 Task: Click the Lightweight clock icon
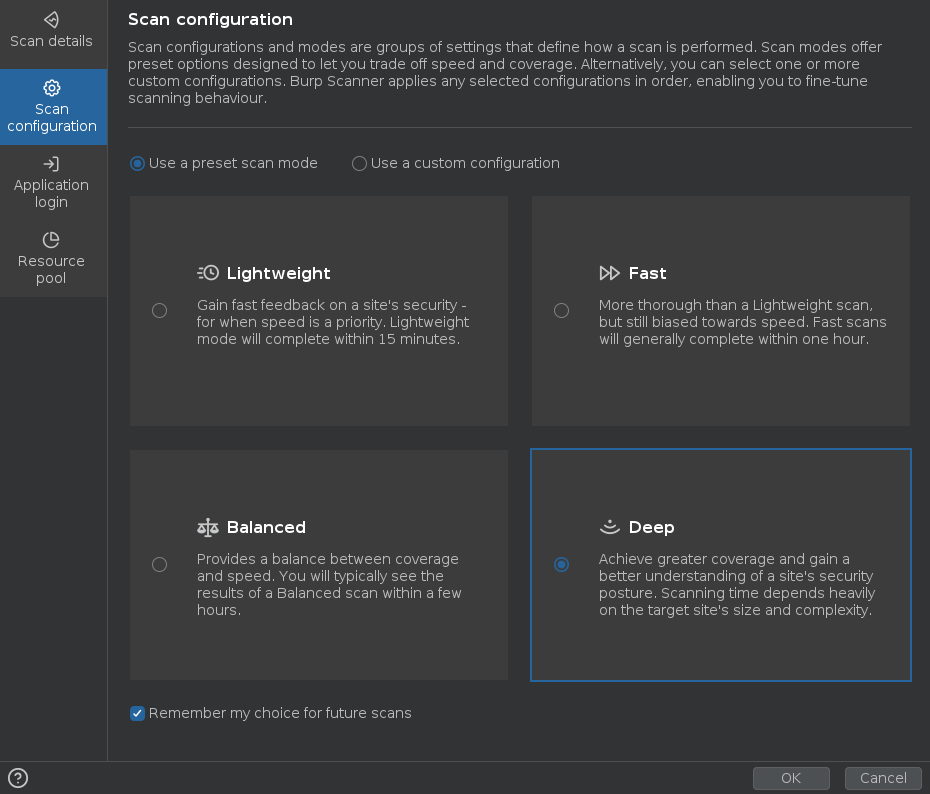tap(208, 273)
